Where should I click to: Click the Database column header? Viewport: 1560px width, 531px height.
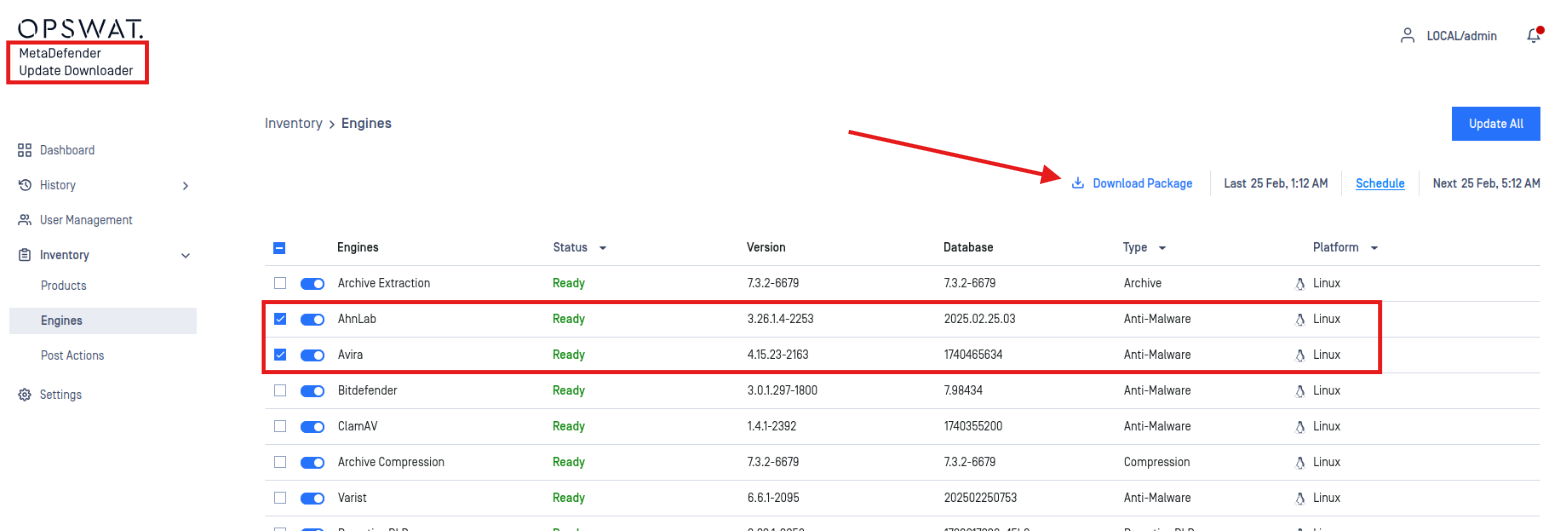pyautogui.click(x=968, y=248)
